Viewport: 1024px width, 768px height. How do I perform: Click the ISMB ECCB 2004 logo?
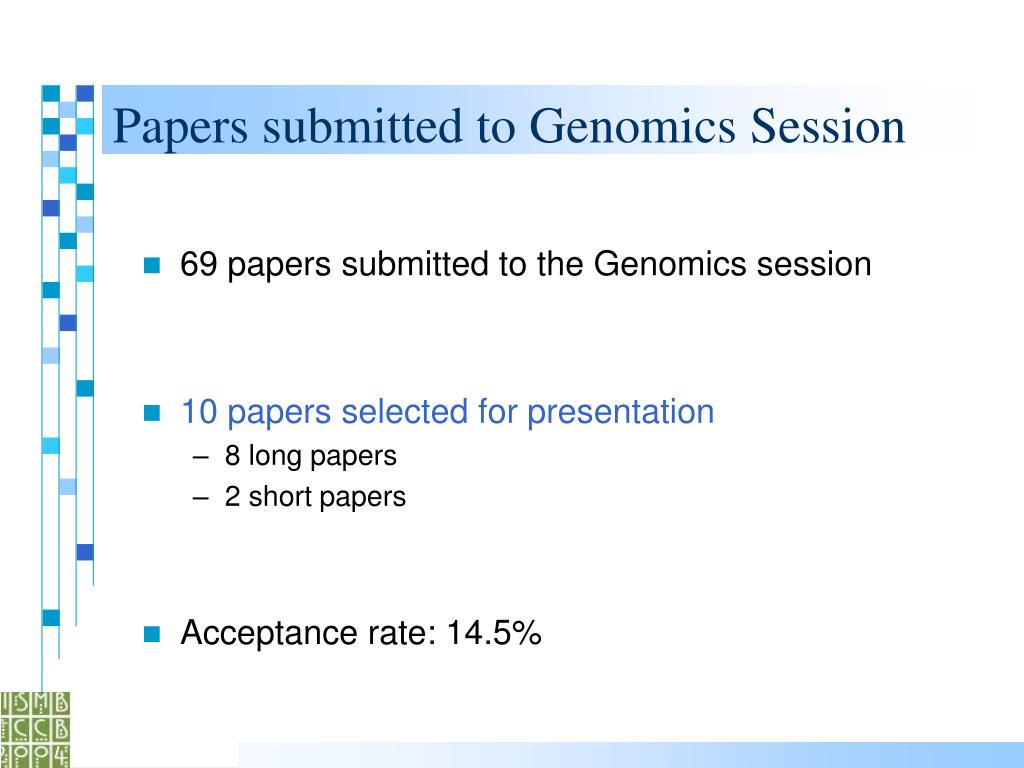coord(35,729)
